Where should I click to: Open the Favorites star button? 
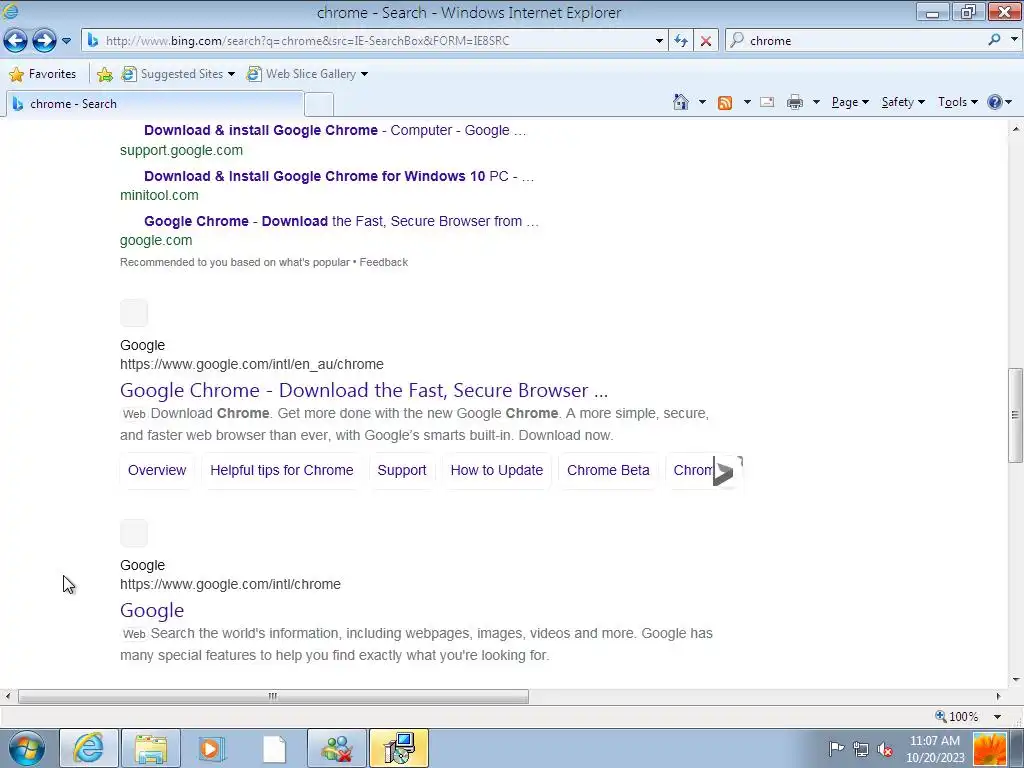coord(43,74)
